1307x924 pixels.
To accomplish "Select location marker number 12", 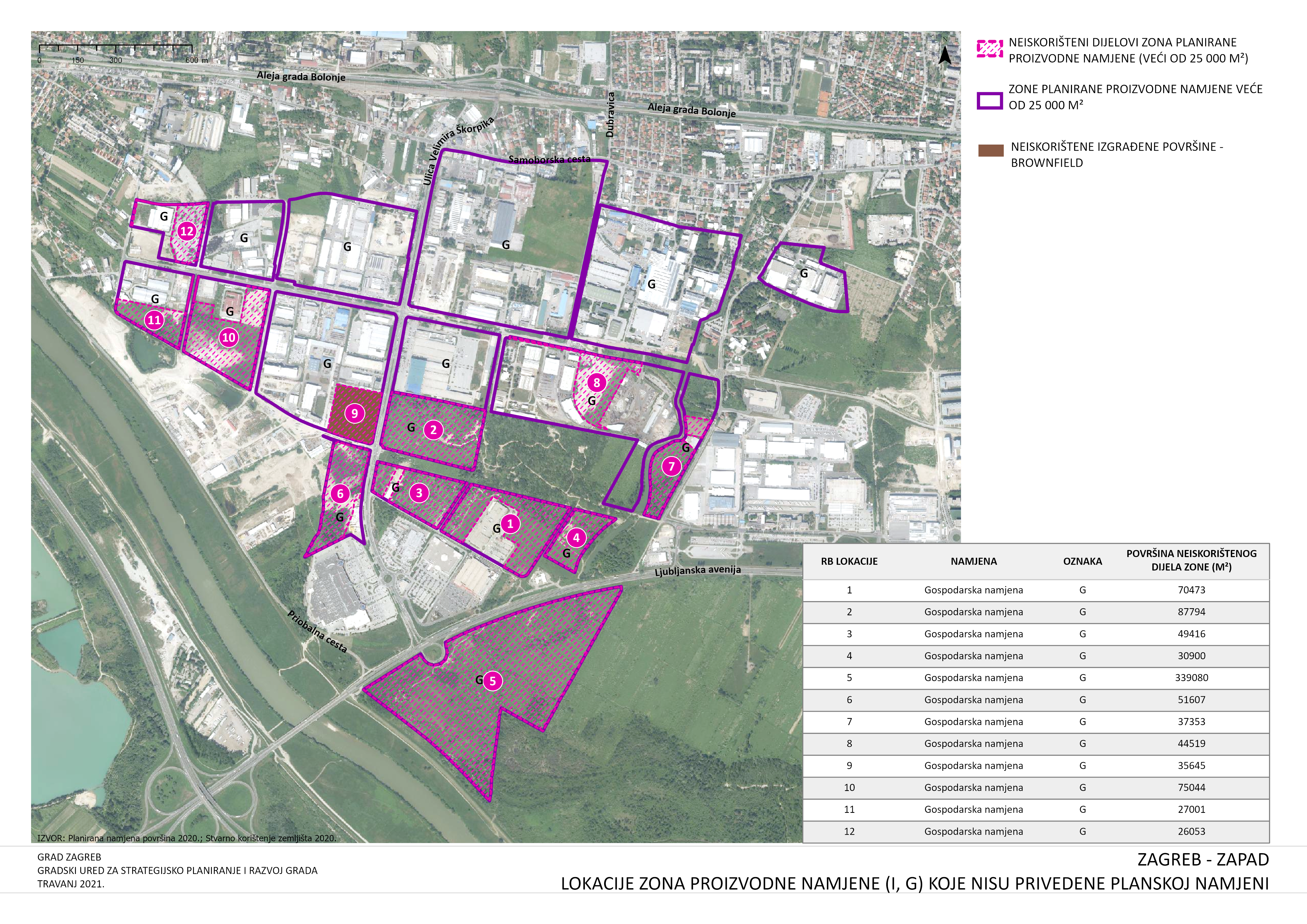I will click(187, 231).
